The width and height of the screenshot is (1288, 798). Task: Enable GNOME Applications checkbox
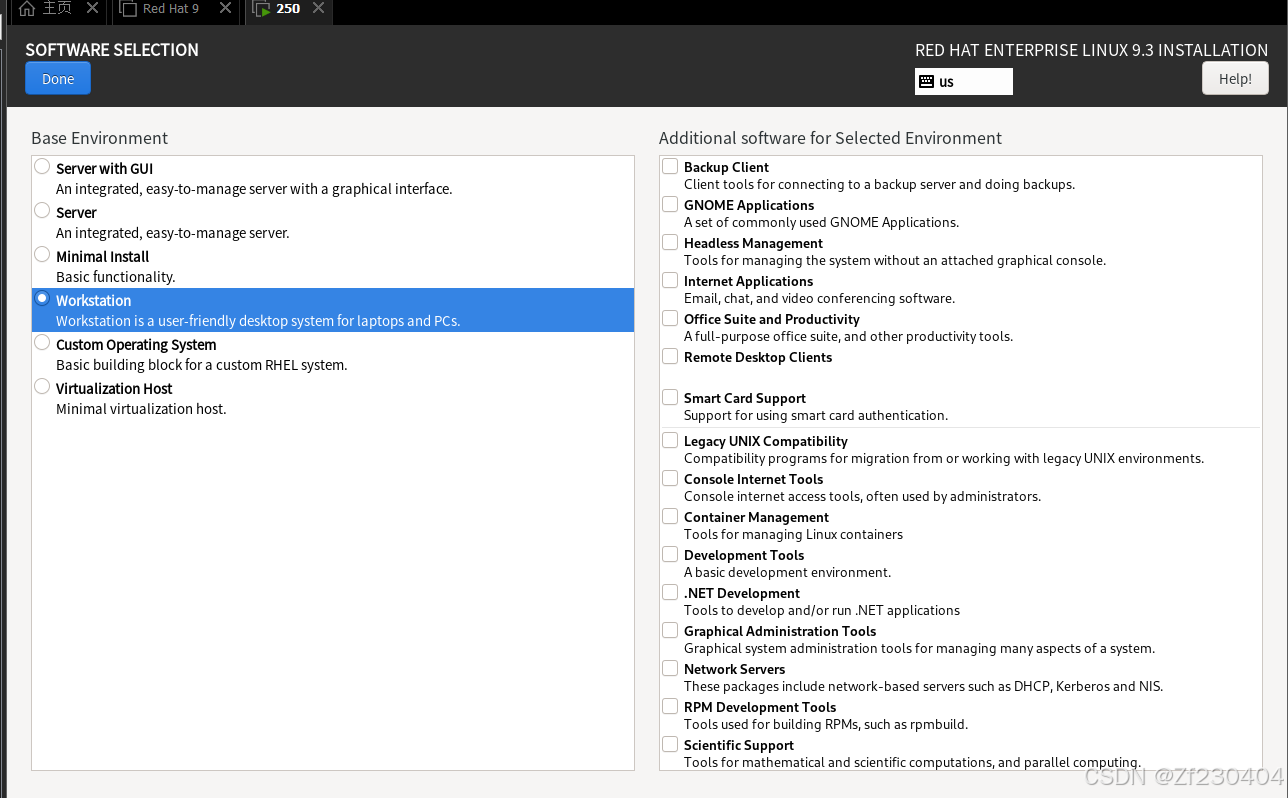coord(670,204)
